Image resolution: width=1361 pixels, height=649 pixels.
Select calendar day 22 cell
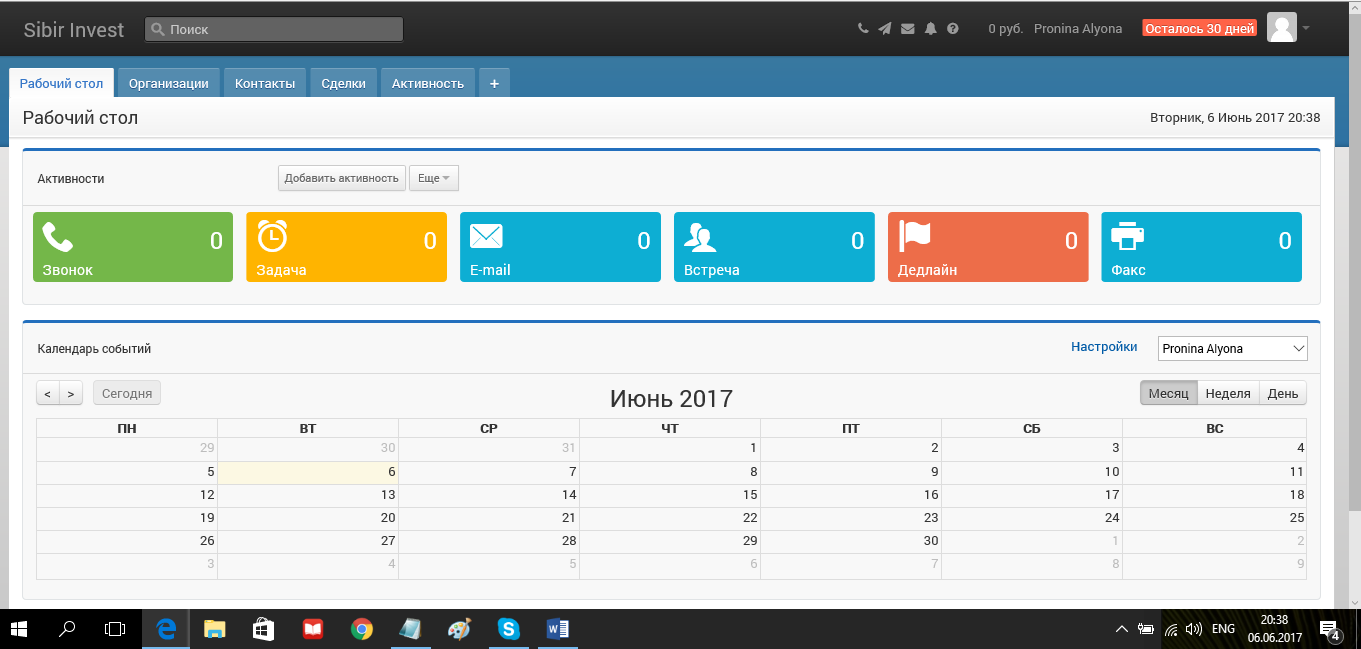point(670,518)
